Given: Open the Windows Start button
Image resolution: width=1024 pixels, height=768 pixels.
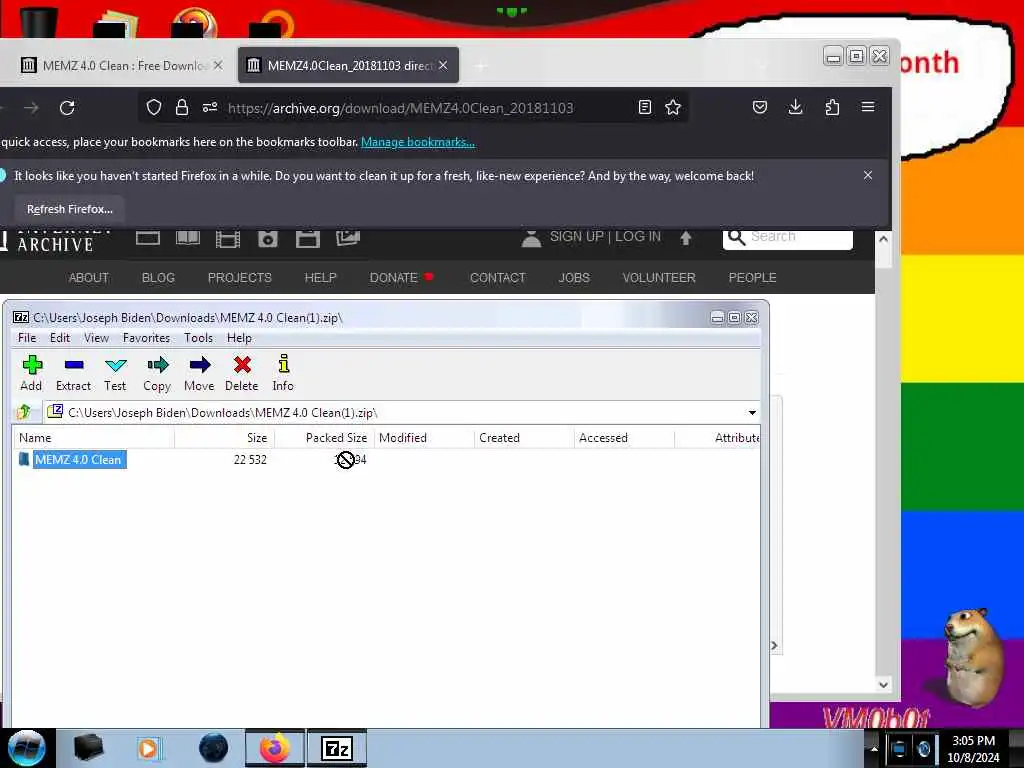Looking at the screenshot, I should (x=27, y=748).
